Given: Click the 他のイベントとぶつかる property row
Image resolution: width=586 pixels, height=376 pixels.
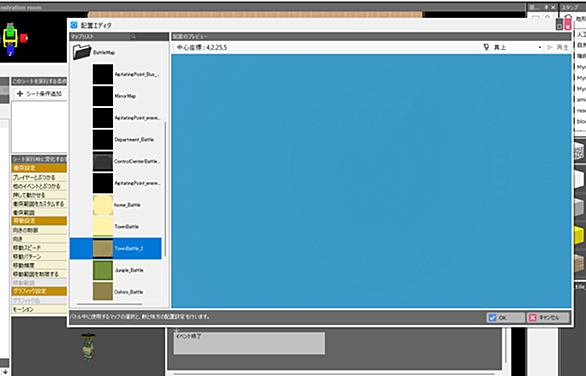Looking at the screenshot, I should (x=39, y=186).
